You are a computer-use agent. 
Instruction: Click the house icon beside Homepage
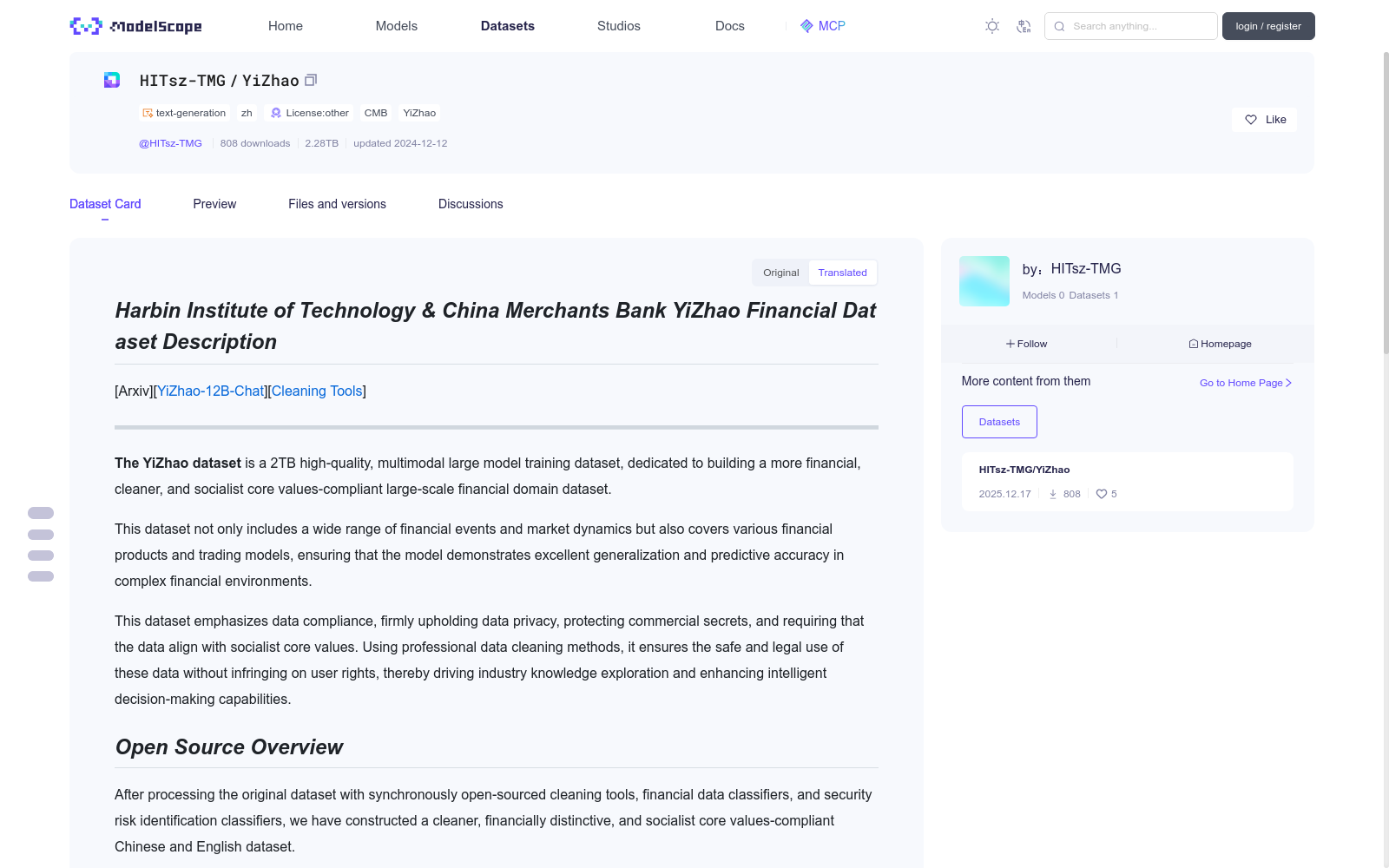coord(1194,344)
